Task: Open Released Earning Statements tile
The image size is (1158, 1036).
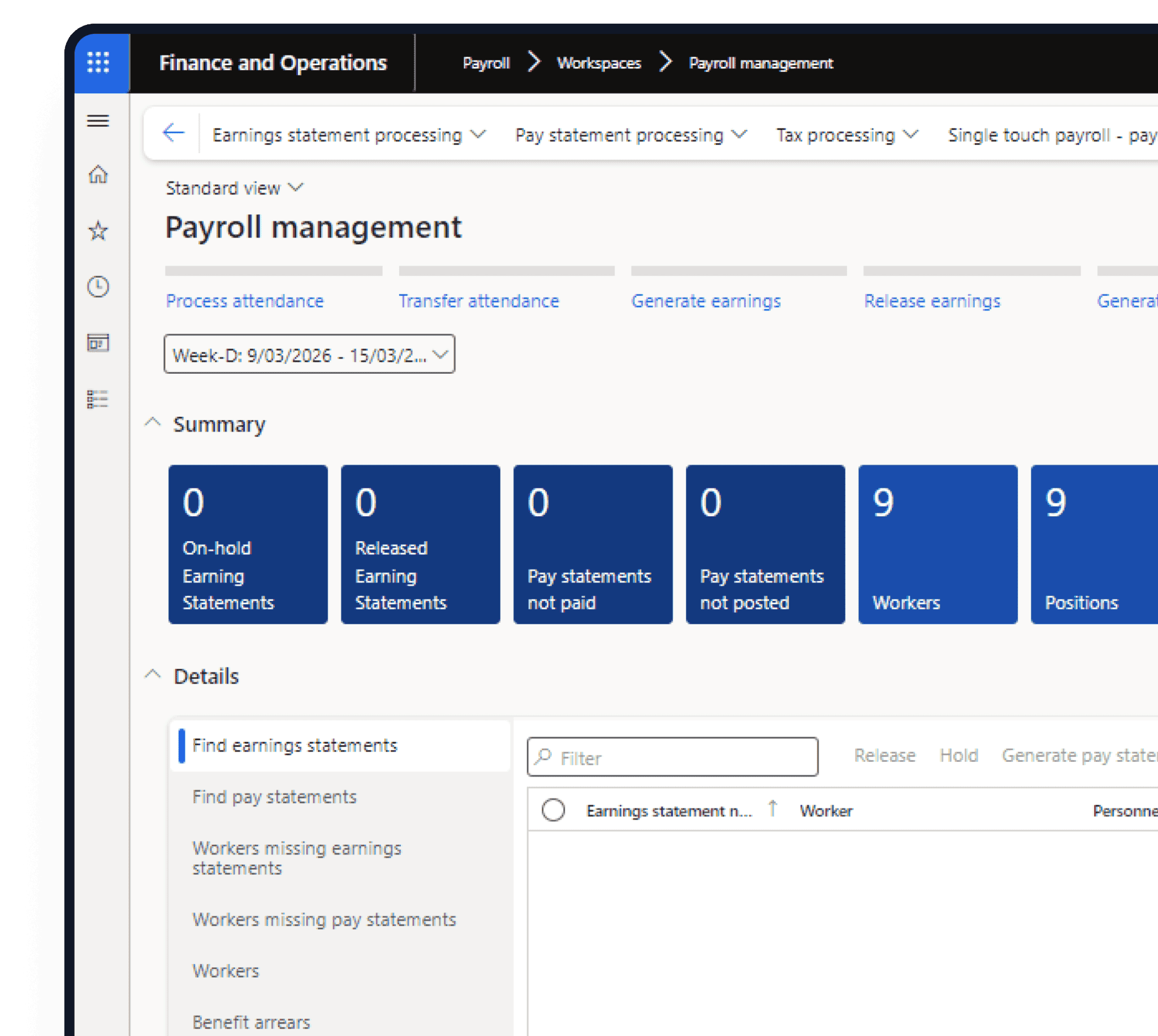Action: (421, 545)
